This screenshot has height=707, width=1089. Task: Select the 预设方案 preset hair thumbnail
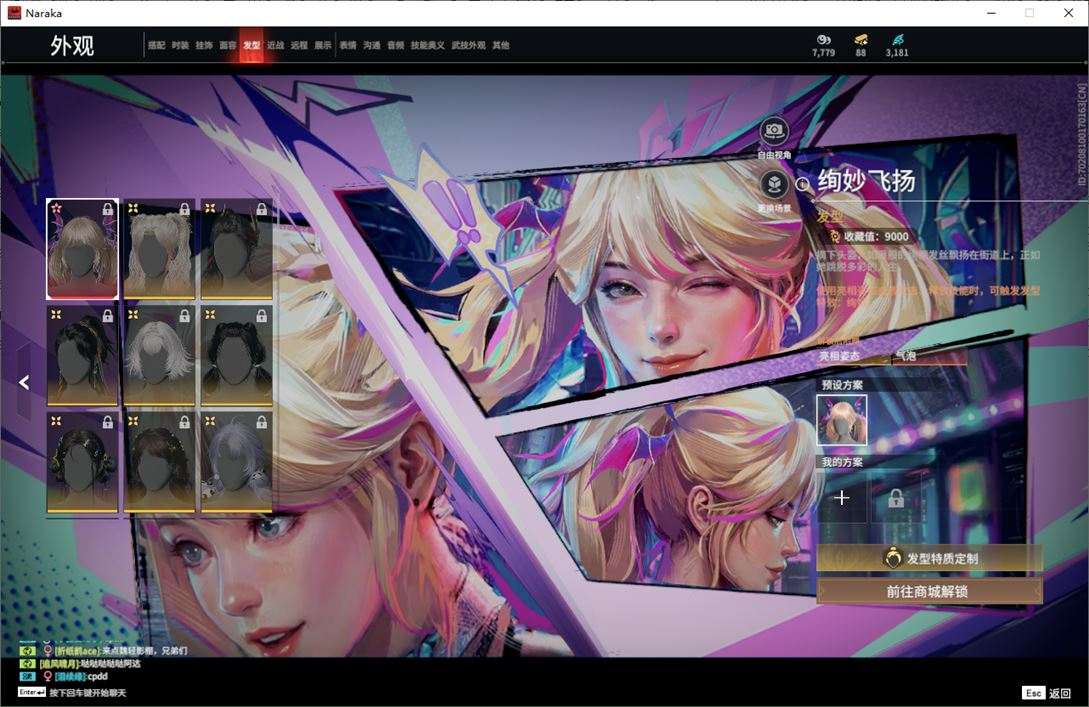pos(842,420)
